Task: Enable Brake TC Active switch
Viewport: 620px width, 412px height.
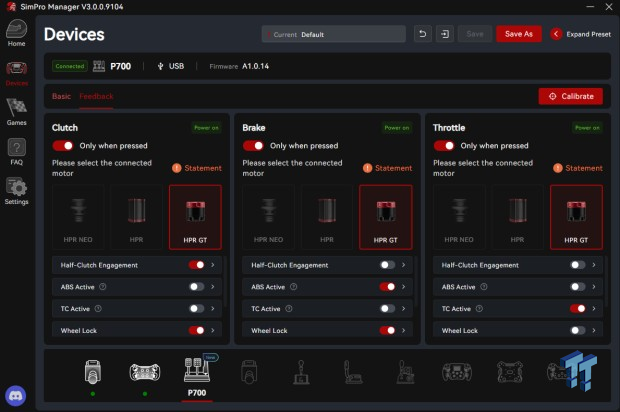Action: coord(387,308)
